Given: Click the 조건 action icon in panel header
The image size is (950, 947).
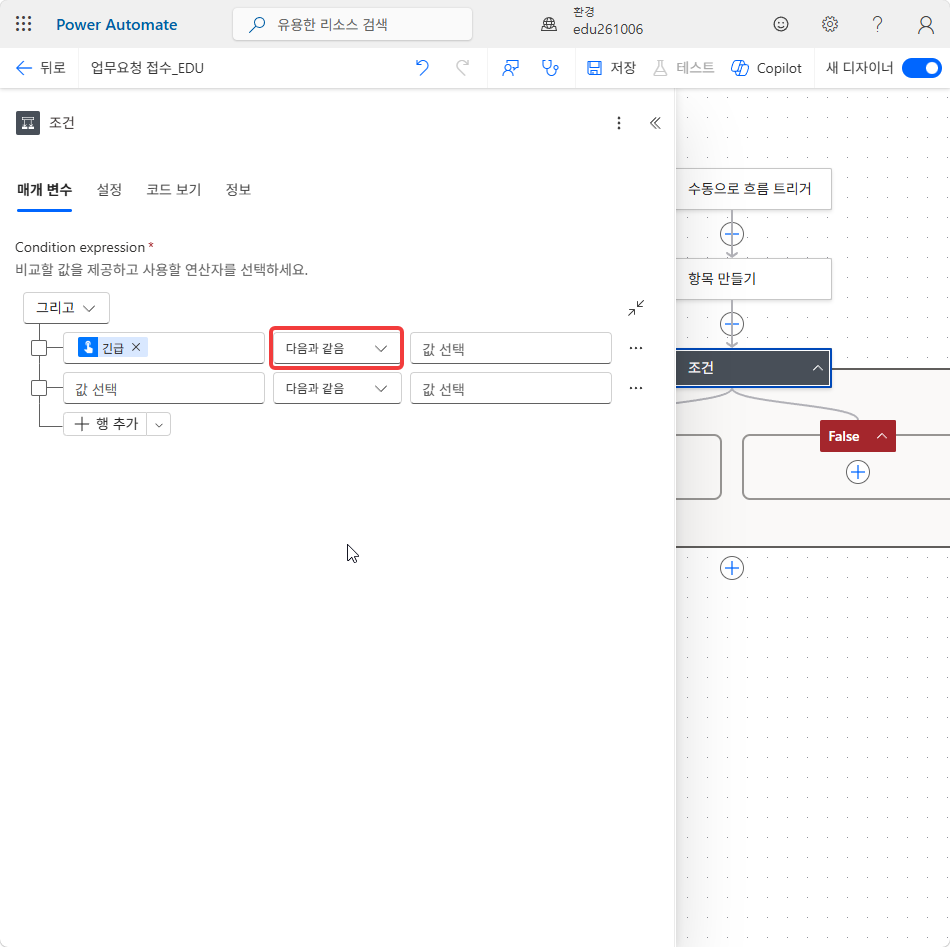Looking at the screenshot, I should tap(28, 123).
